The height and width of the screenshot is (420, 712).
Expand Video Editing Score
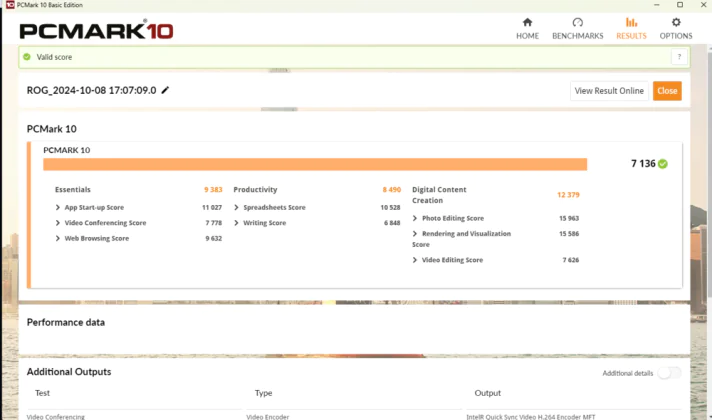tap(415, 260)
